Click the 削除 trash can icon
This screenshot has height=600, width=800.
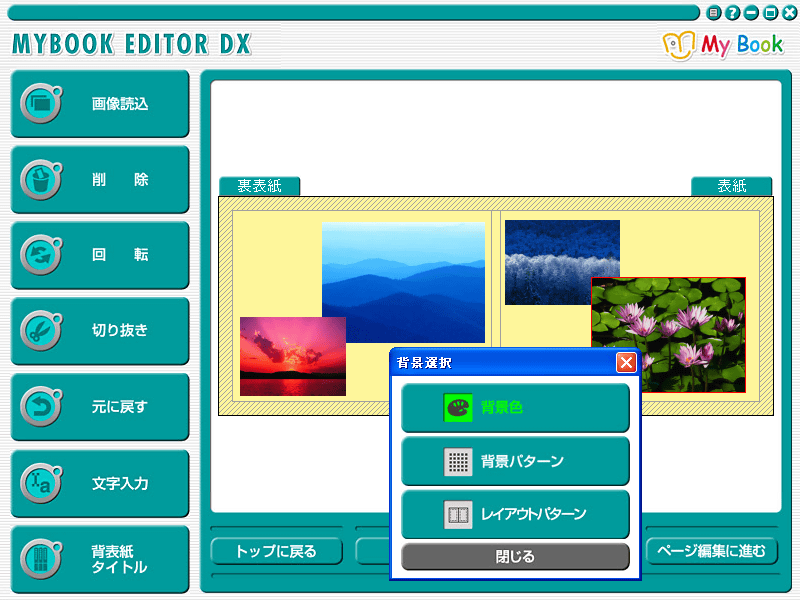41,180
